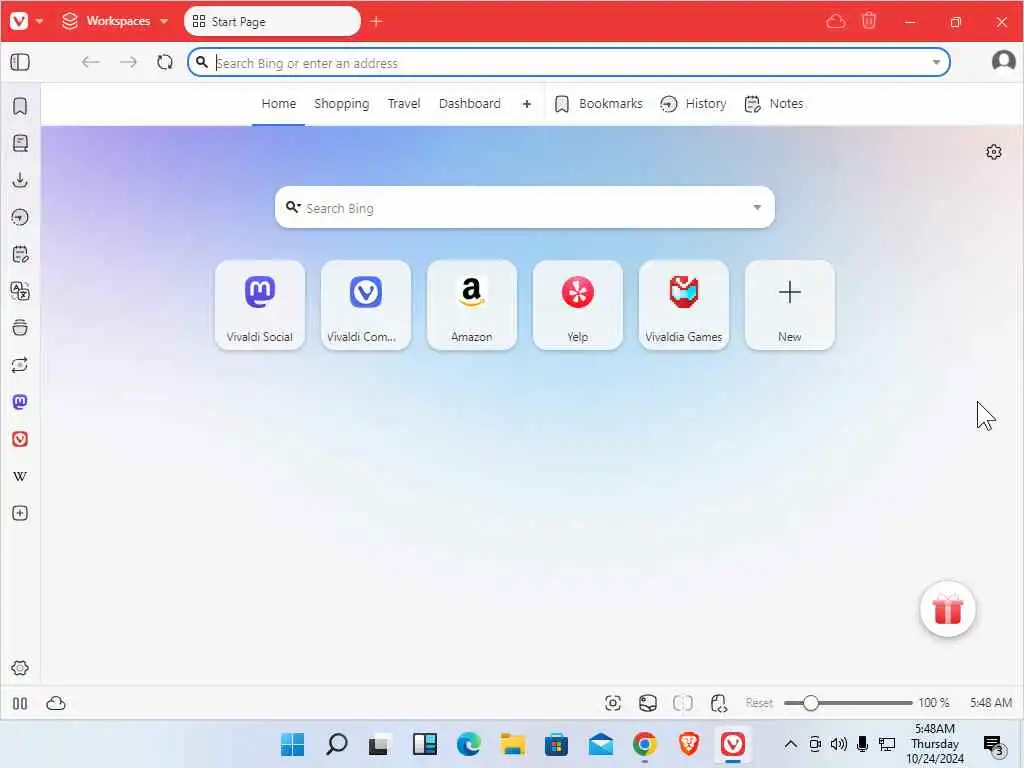Go back to previous page
The width and height of the screenshot is (1024, 768).
(x=90, y=62)
